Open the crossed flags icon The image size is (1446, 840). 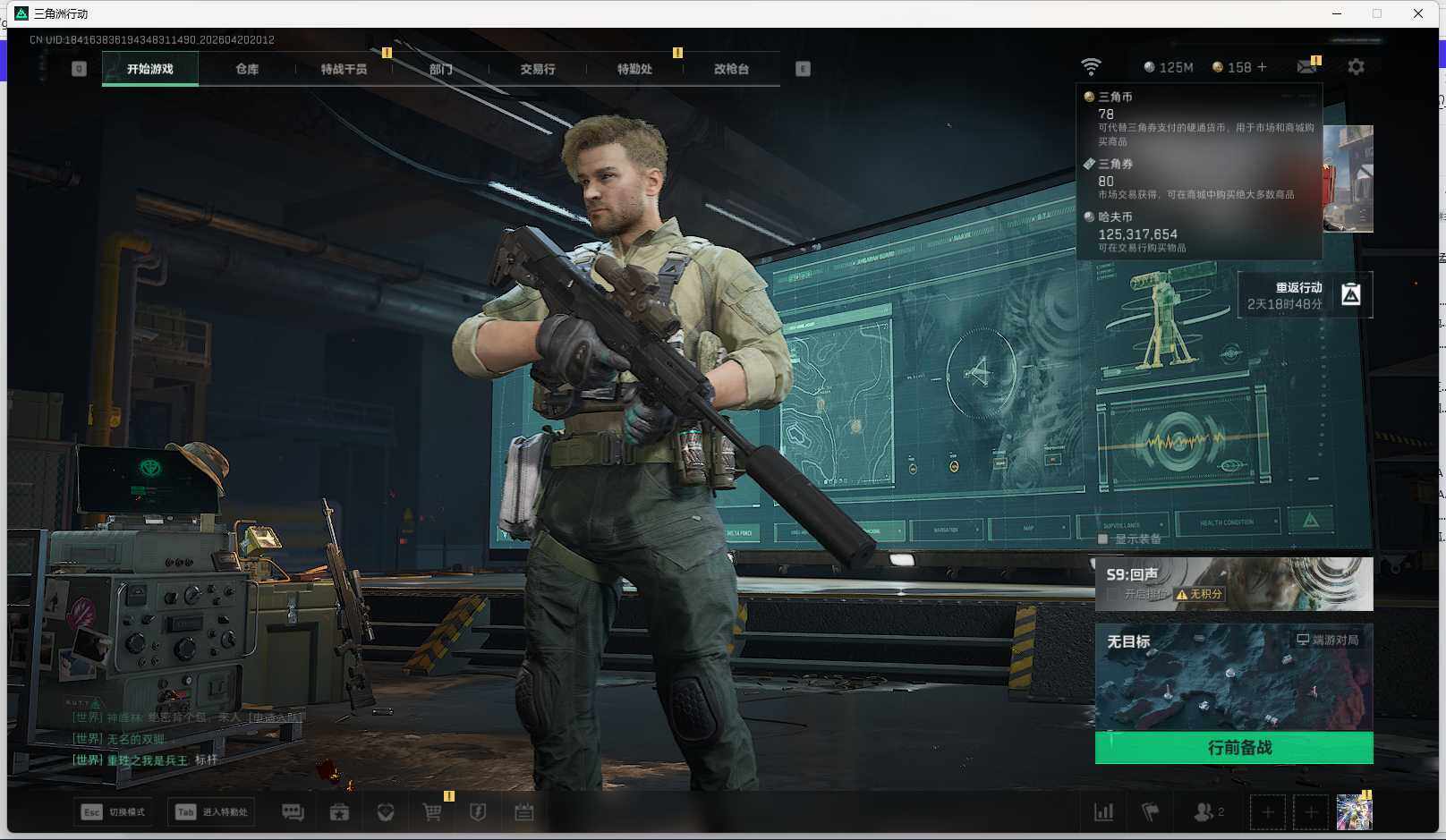(x=1151, y=812)
